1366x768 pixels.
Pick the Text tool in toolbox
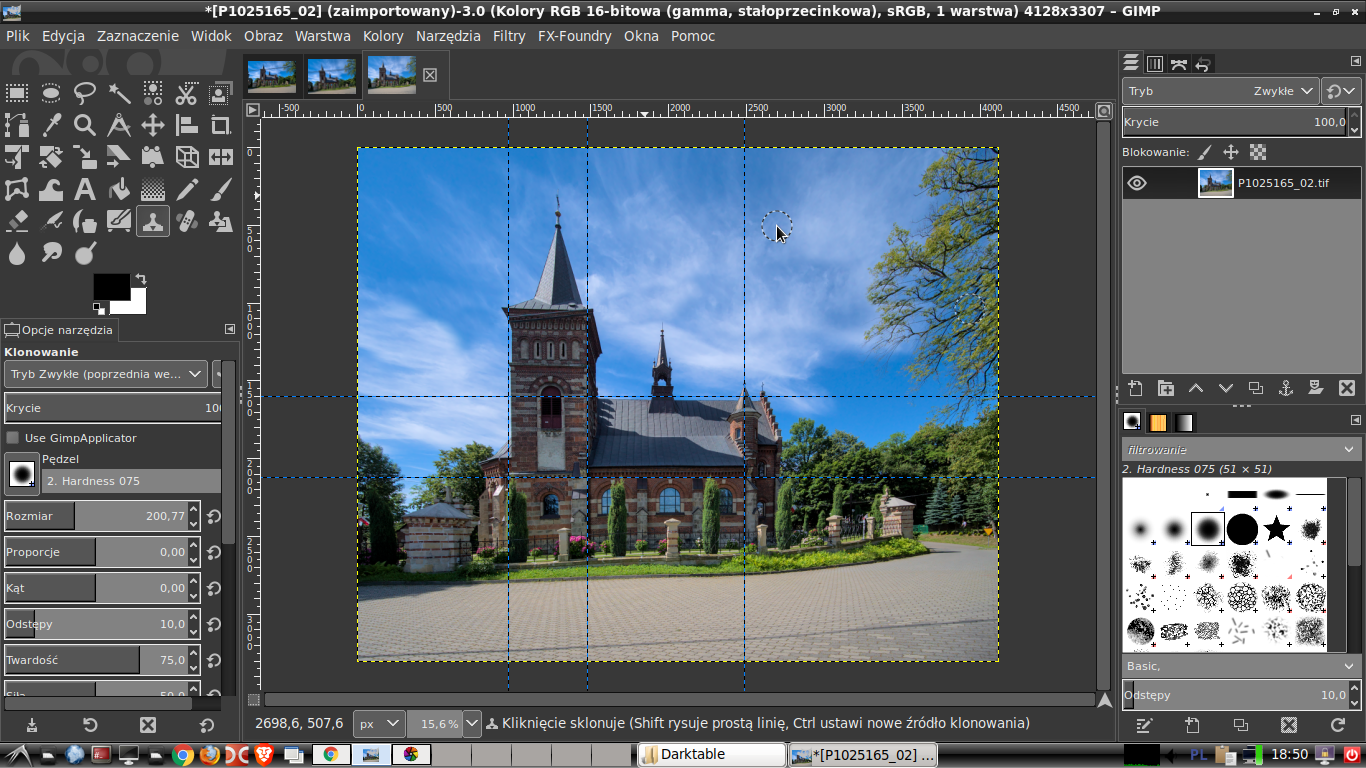pos(85,189)
